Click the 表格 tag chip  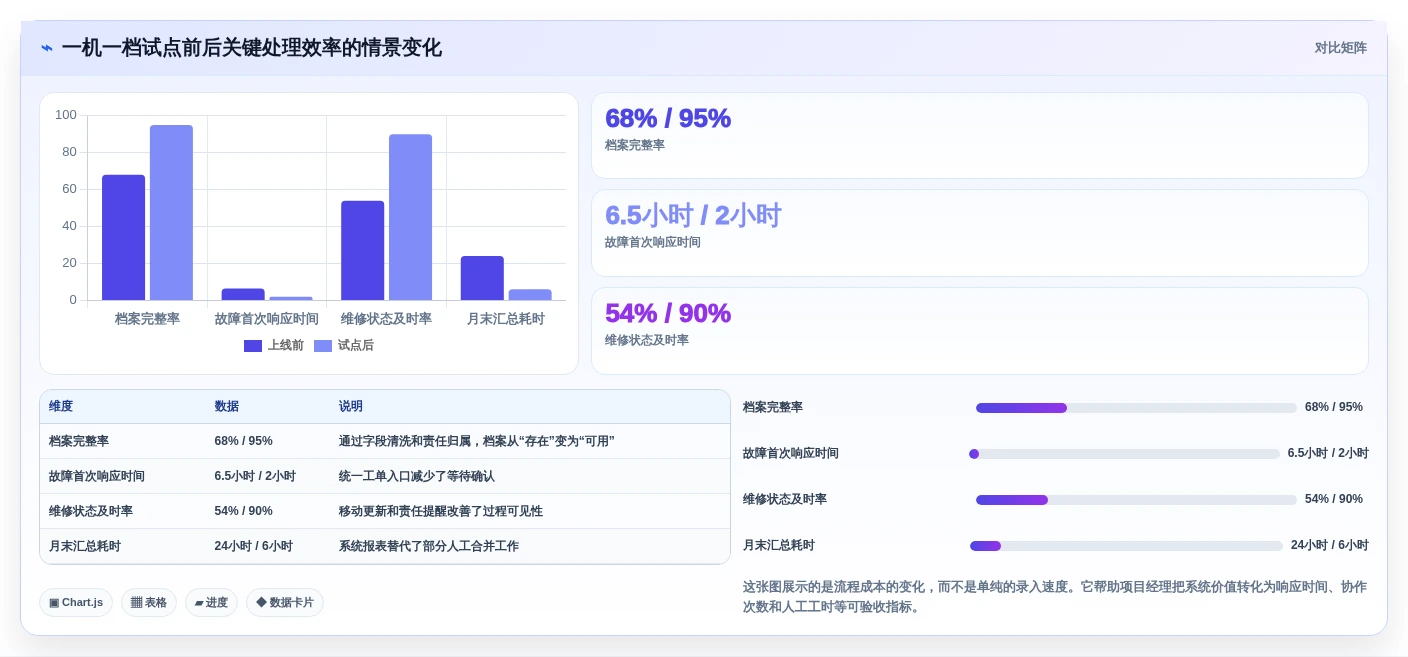coord(149,603)
